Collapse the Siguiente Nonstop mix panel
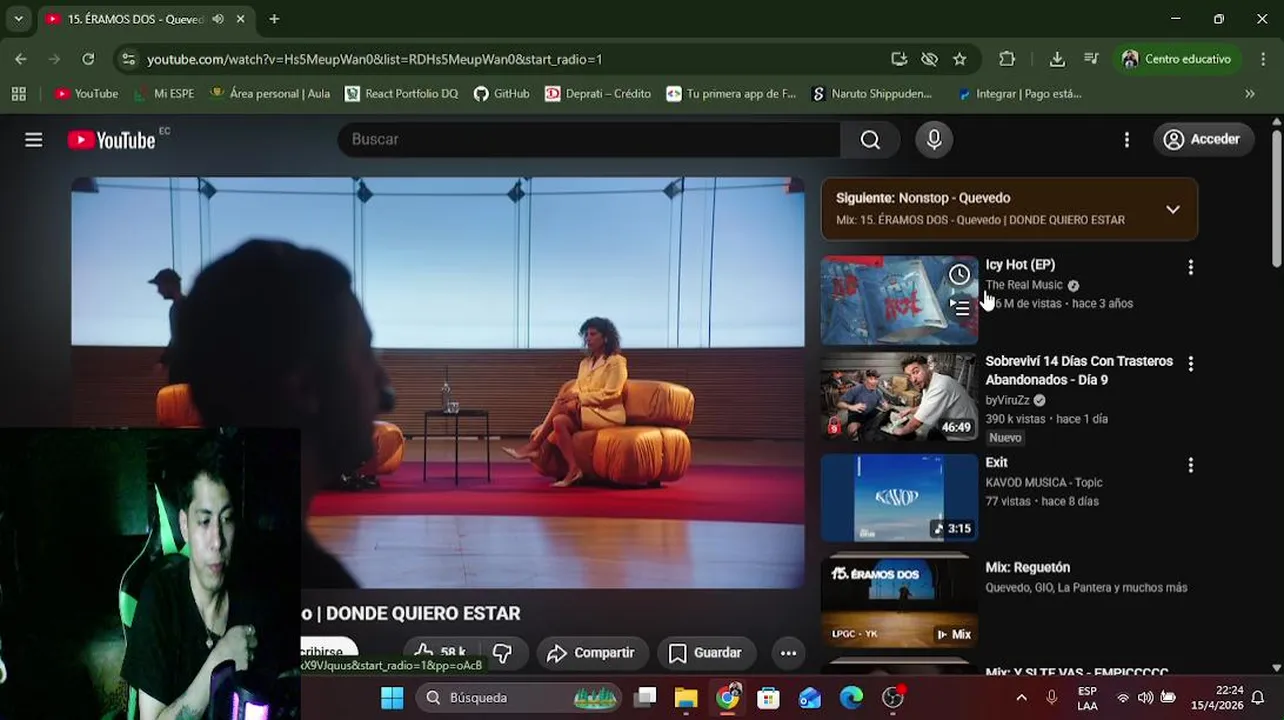This screenshot has width=1284, height=720. pos(1173,209)
